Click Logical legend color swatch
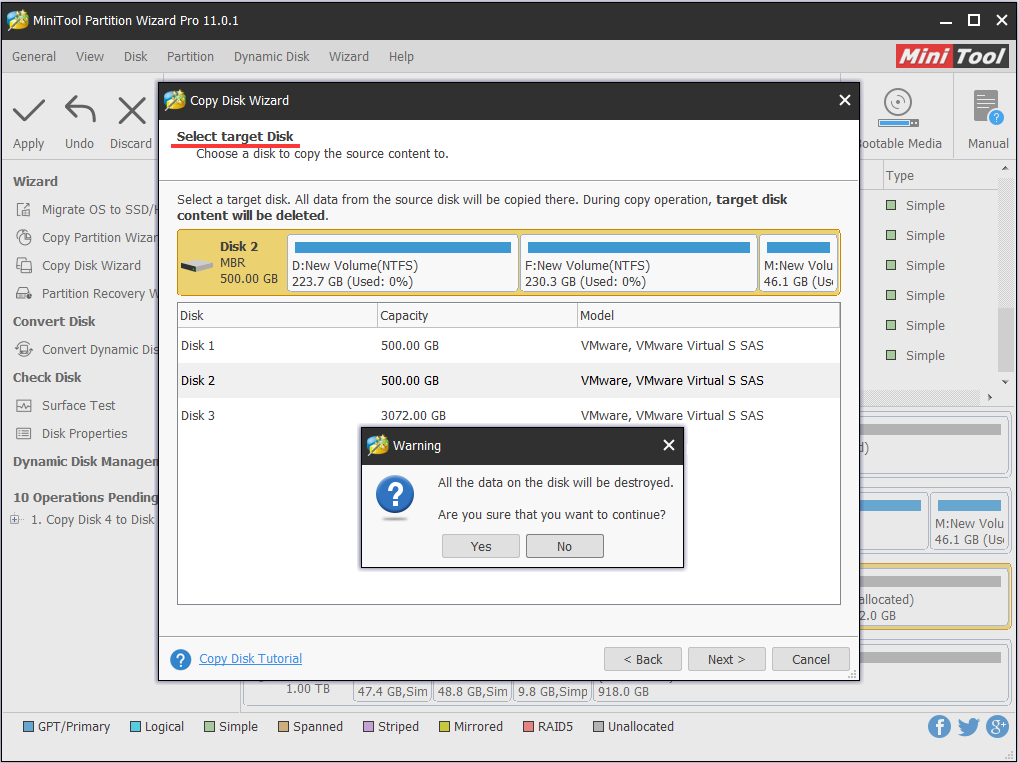 pyautogui.click(x=135, y=727)
